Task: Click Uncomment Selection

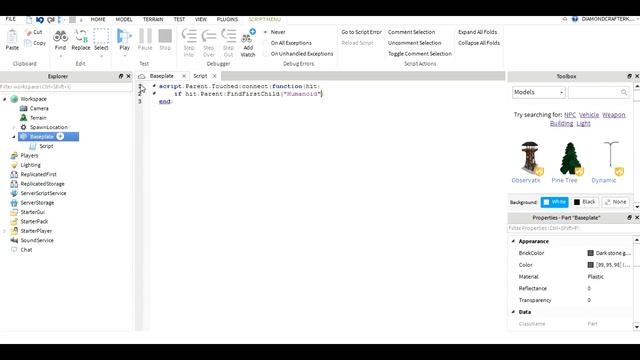Action: 414,43
